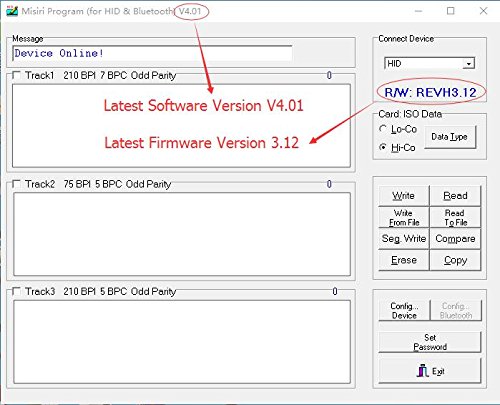Click the Compare button
Viewport: 500px width, 405px height.
click(455, 239)
